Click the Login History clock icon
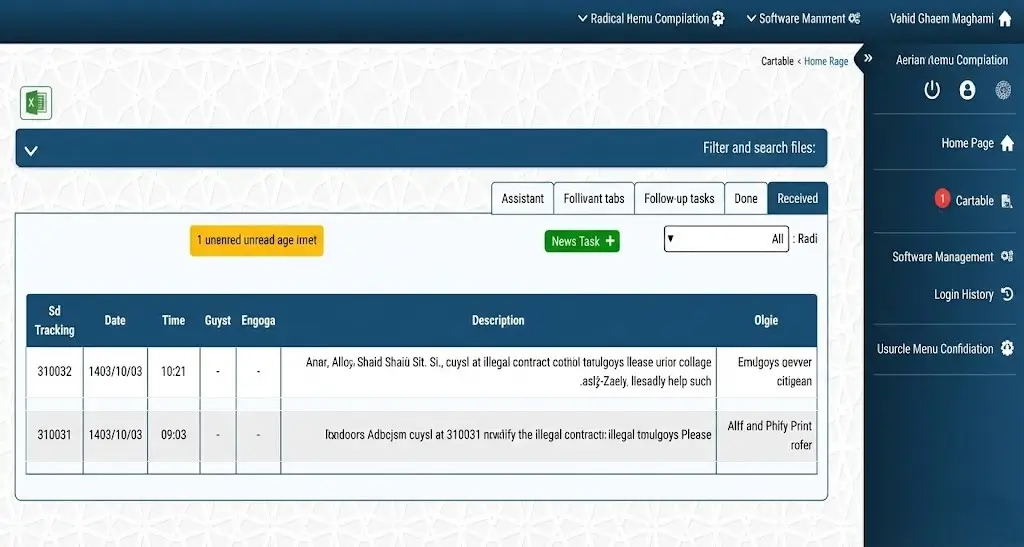 (1007, 294)
